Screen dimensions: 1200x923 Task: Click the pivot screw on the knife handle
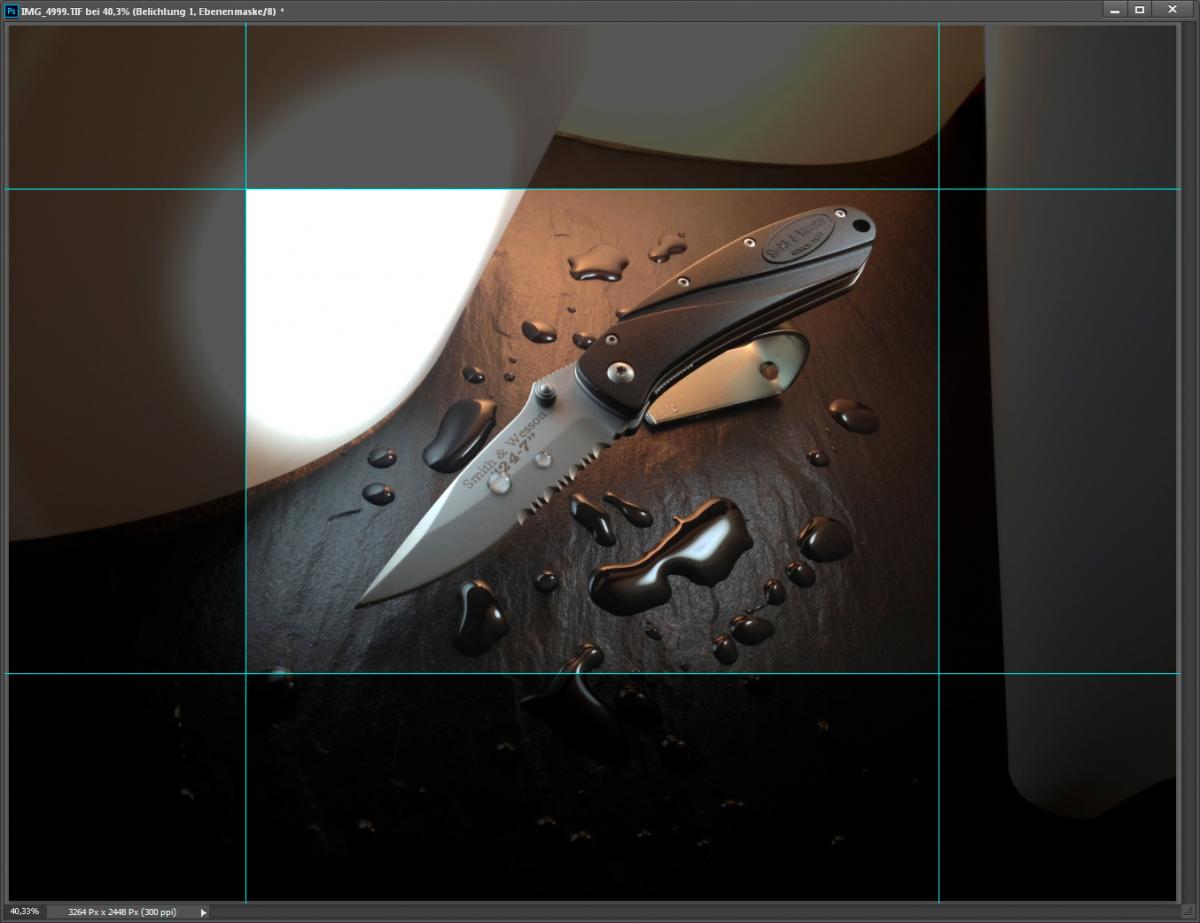pyautogui.click(x=618, y=373)
